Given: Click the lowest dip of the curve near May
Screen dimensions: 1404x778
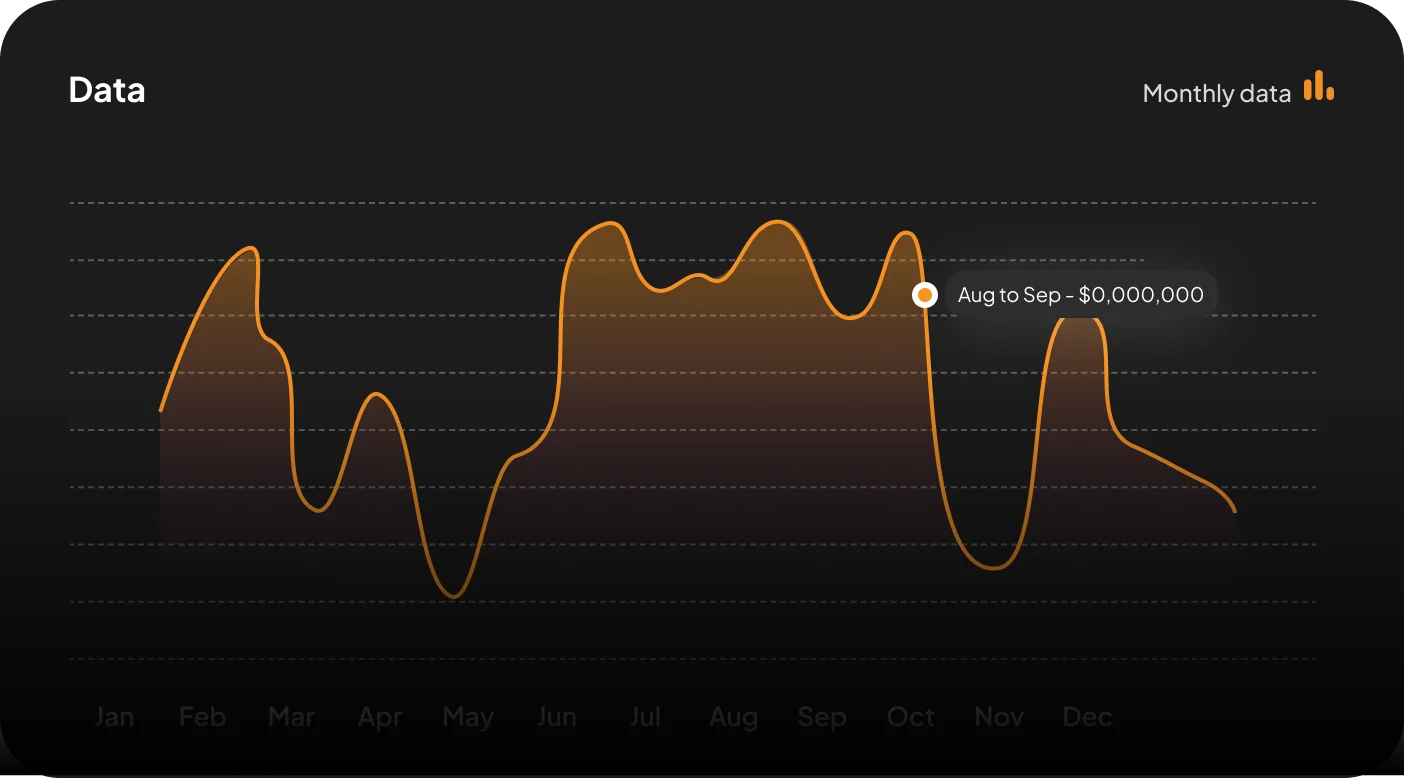Looking at the screenshot, I should click(x=454, y=597).
